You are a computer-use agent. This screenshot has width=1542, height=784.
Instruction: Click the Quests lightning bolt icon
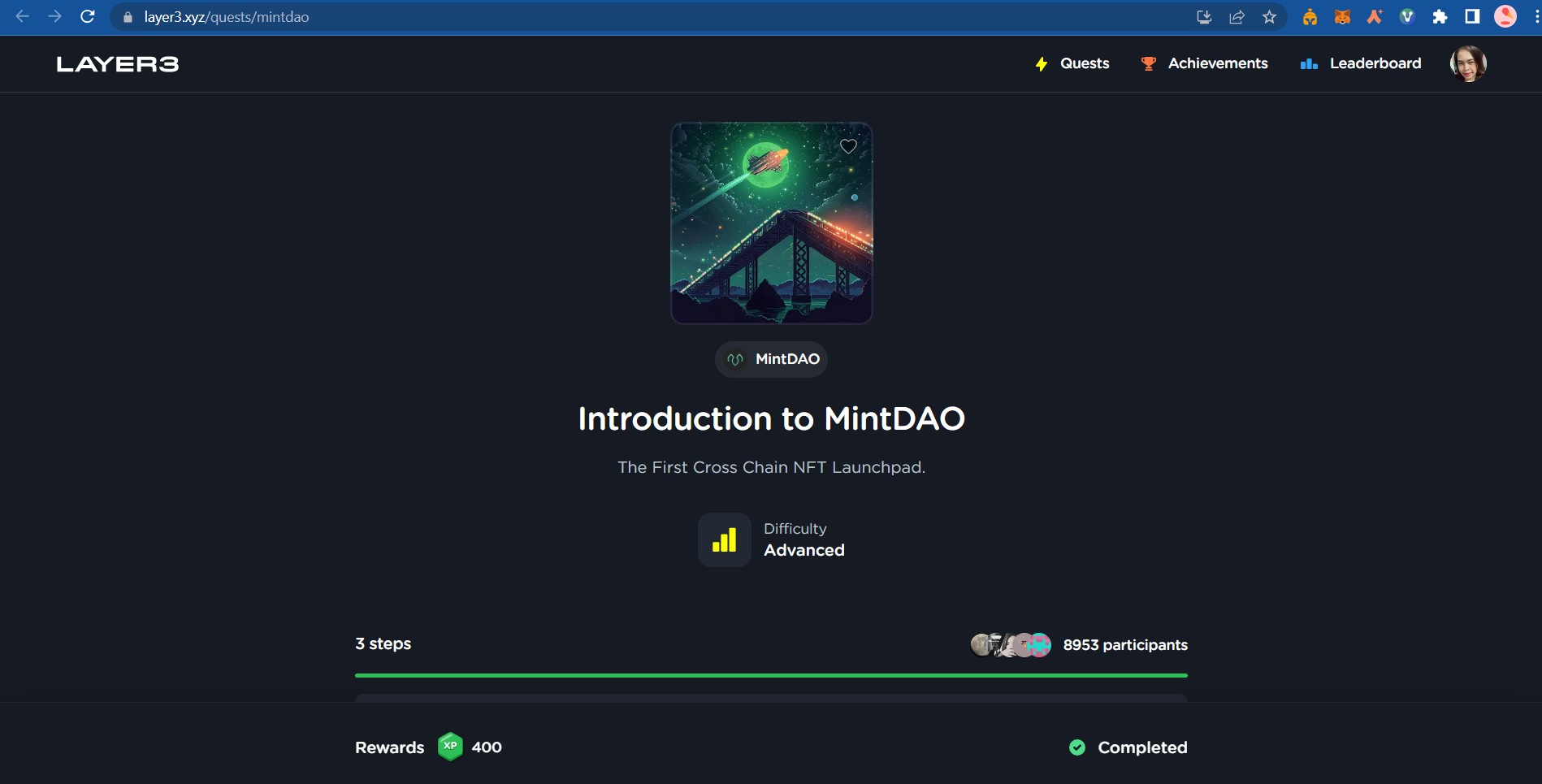1042,63
